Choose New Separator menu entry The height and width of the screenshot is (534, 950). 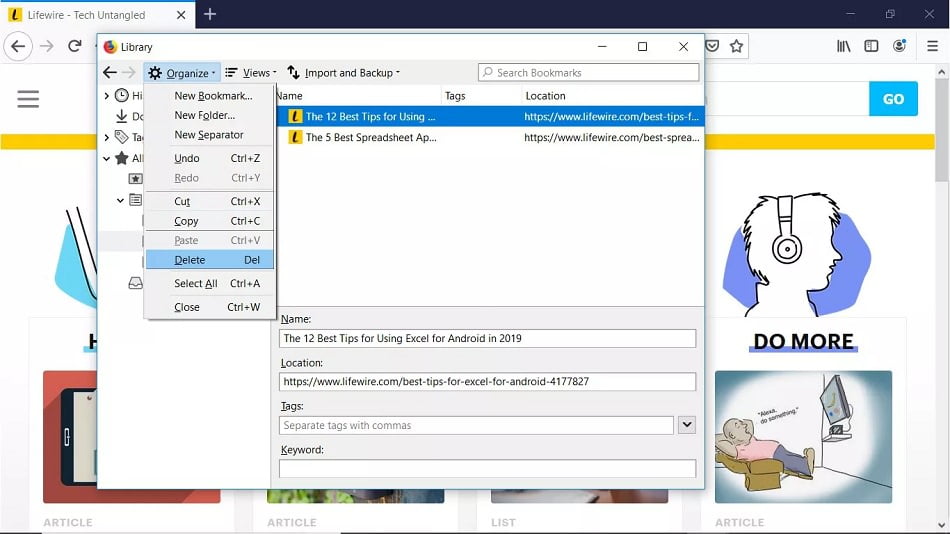click(210, 135)
